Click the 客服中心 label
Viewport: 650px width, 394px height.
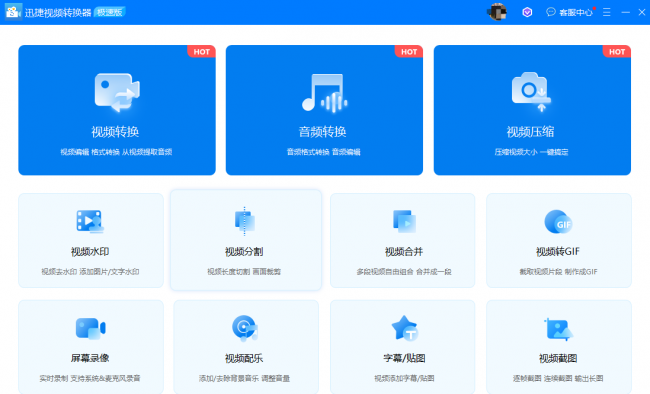575,12
